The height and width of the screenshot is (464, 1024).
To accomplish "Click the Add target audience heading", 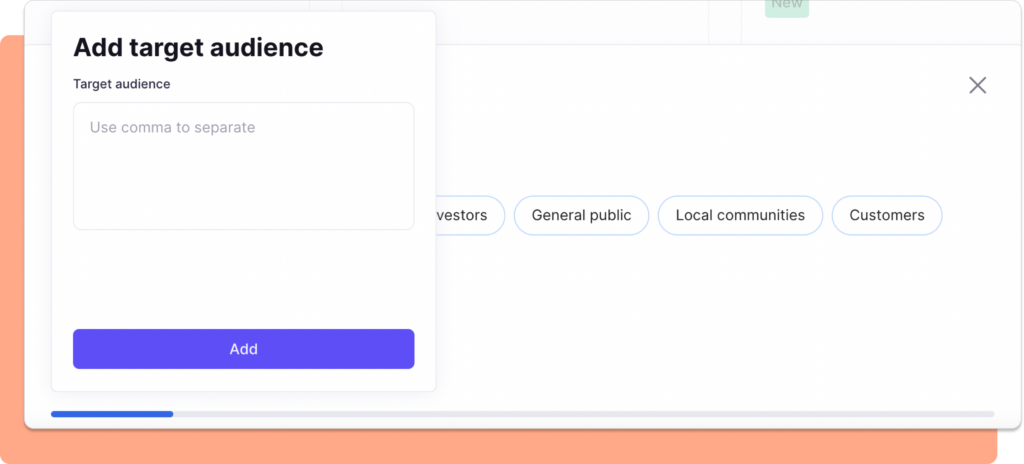I will (198, 47).
